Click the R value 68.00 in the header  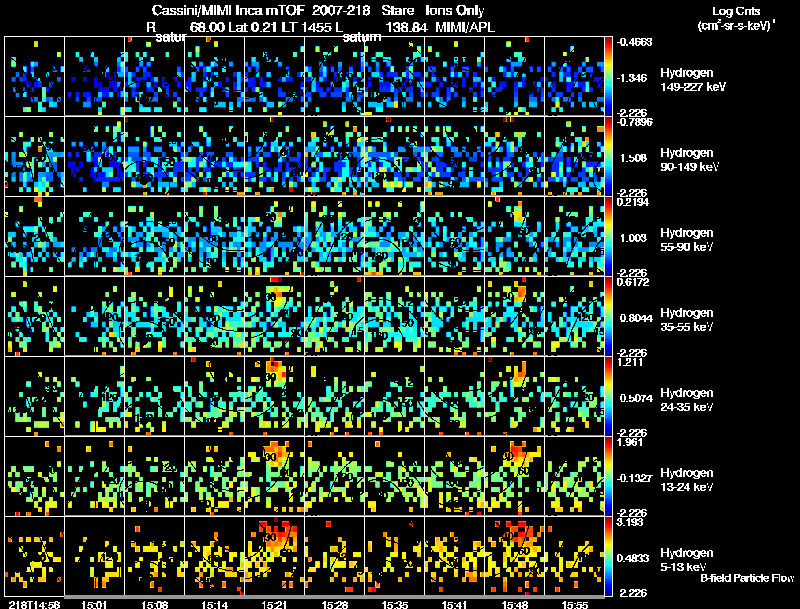click(x=207, y=28)
